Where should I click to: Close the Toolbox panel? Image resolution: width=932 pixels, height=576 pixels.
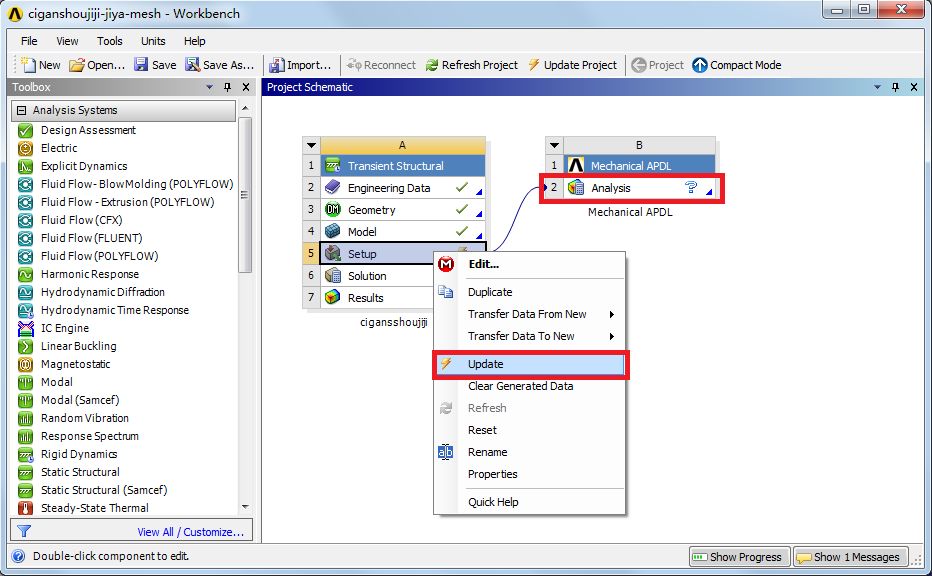[246, 87]
